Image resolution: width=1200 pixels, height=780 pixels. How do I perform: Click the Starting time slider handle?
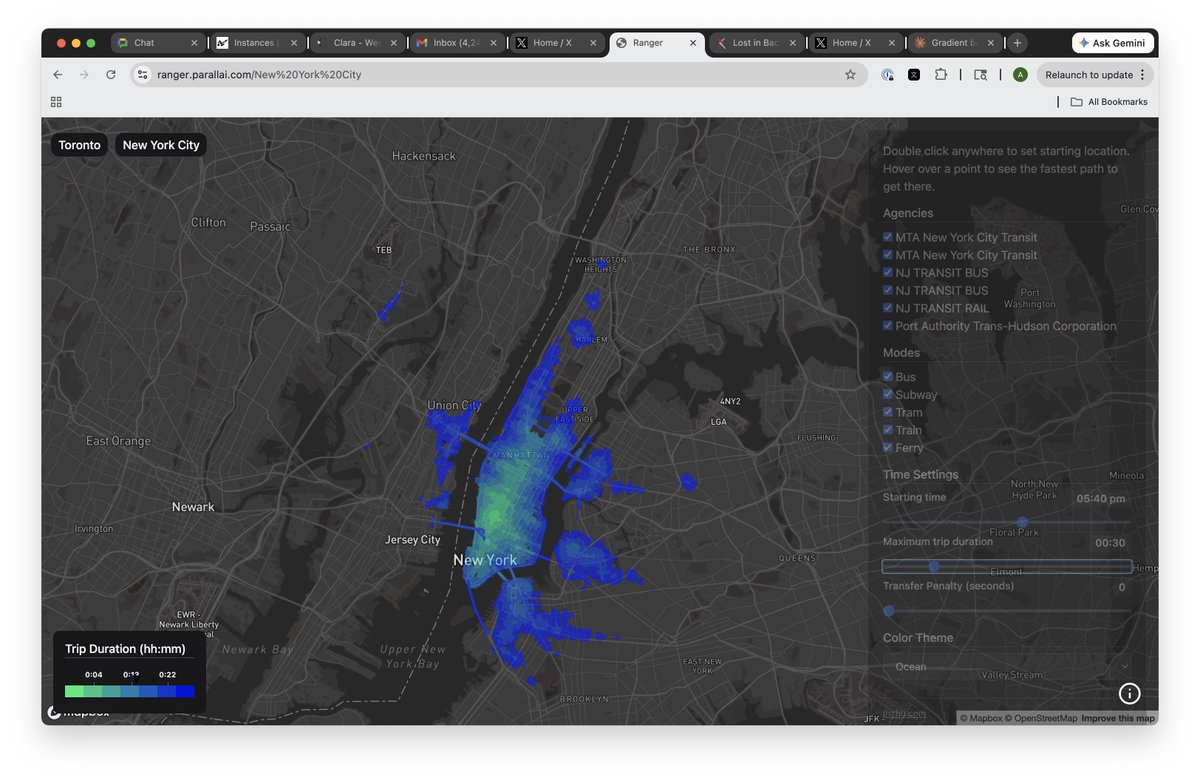1022,522
